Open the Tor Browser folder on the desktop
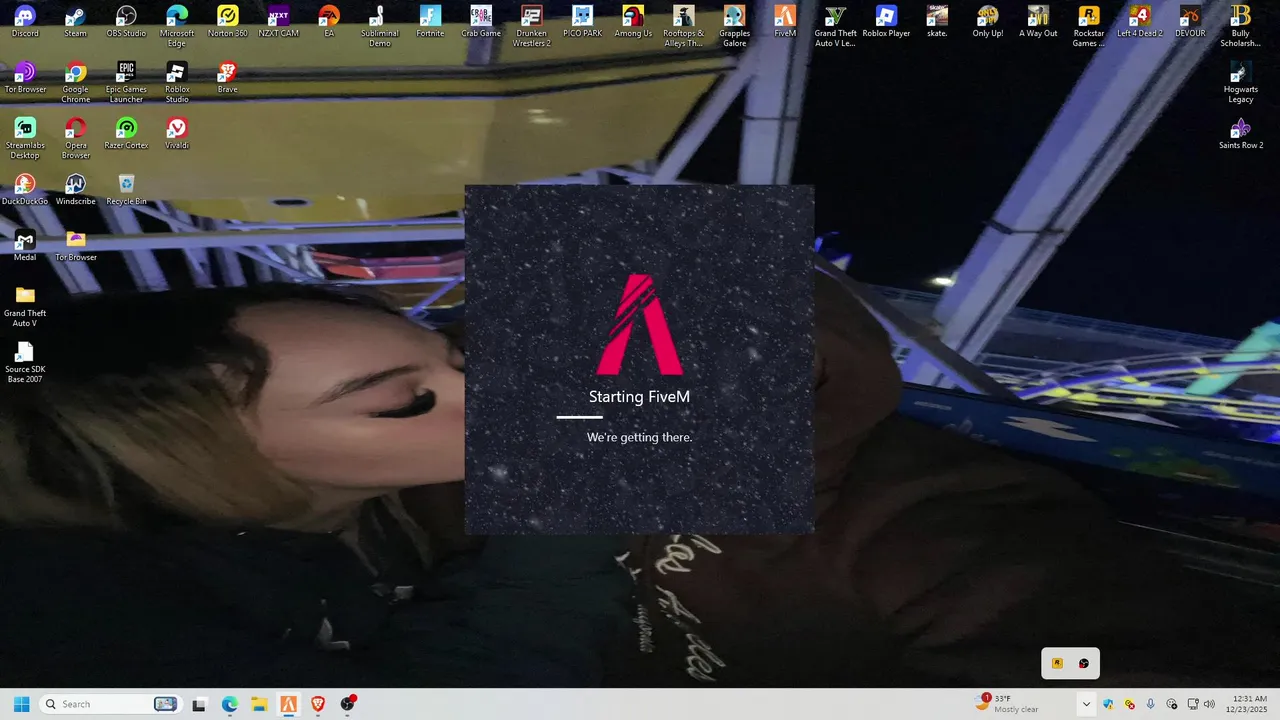Image resolution: width=1280 pixels, height=720 pixels. (76, 246)
